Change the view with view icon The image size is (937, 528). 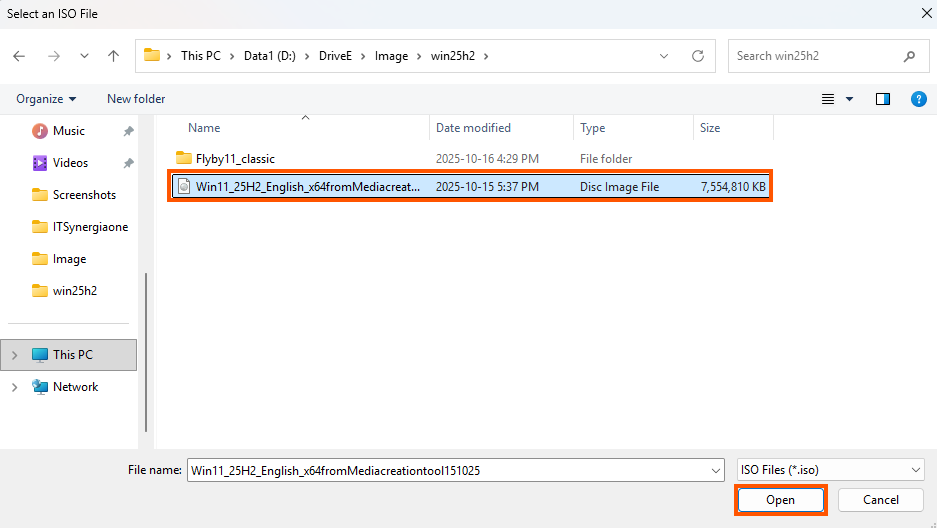point(828,99)
